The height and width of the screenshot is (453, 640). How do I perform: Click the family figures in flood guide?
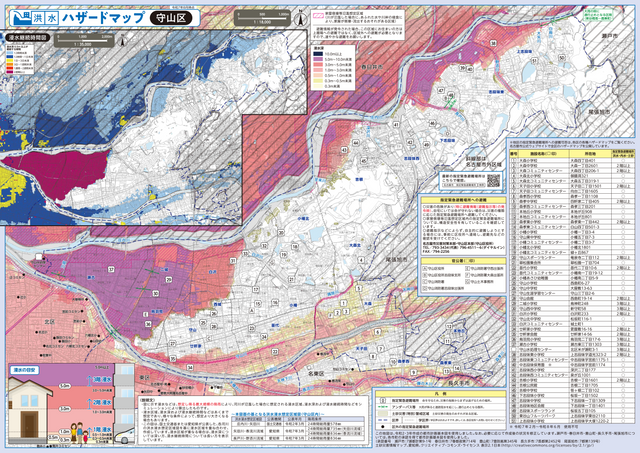click(x=78, y=433)
